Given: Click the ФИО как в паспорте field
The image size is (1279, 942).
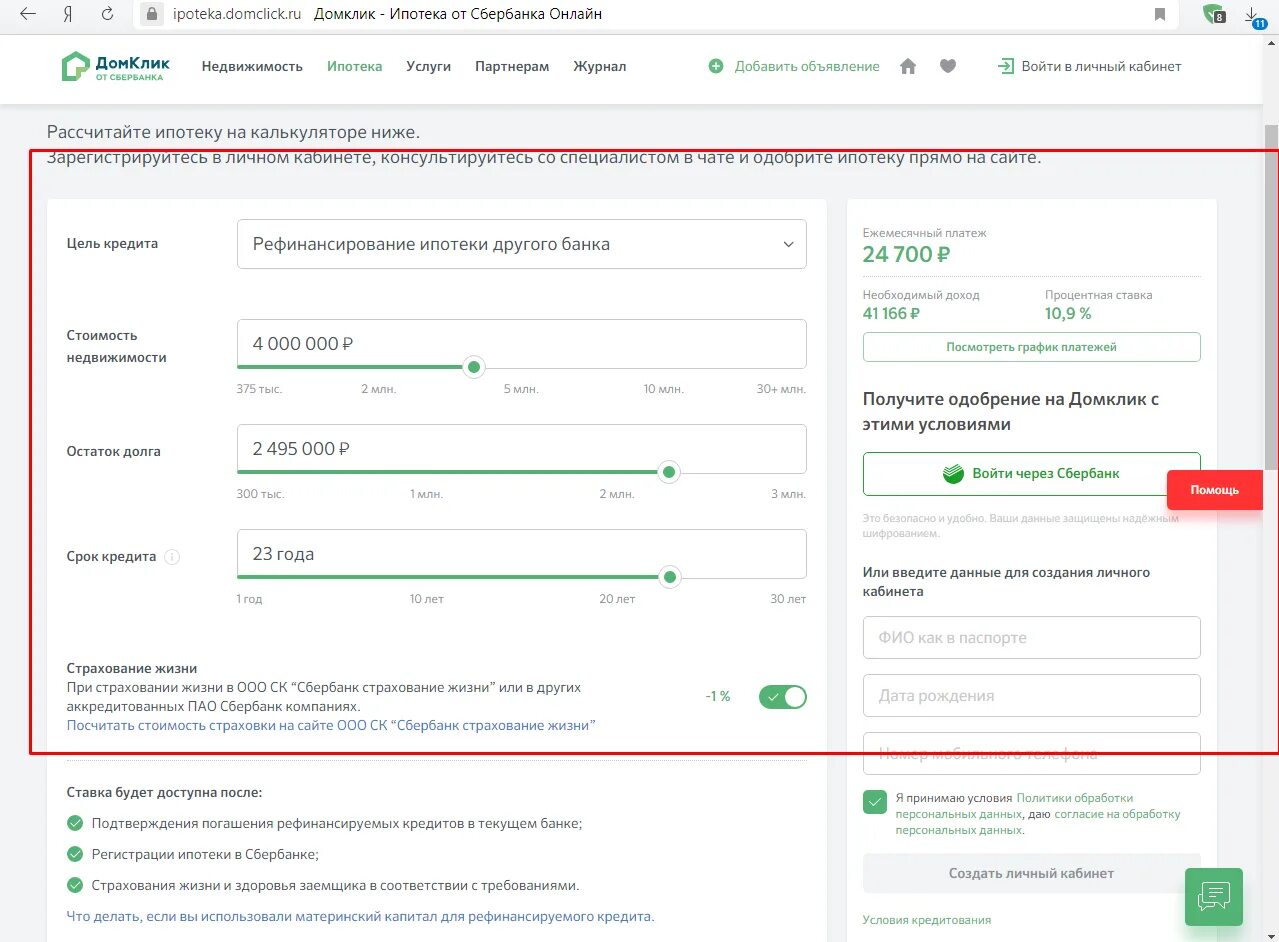Looking at the screenshot, I should tap(1032, 637).
